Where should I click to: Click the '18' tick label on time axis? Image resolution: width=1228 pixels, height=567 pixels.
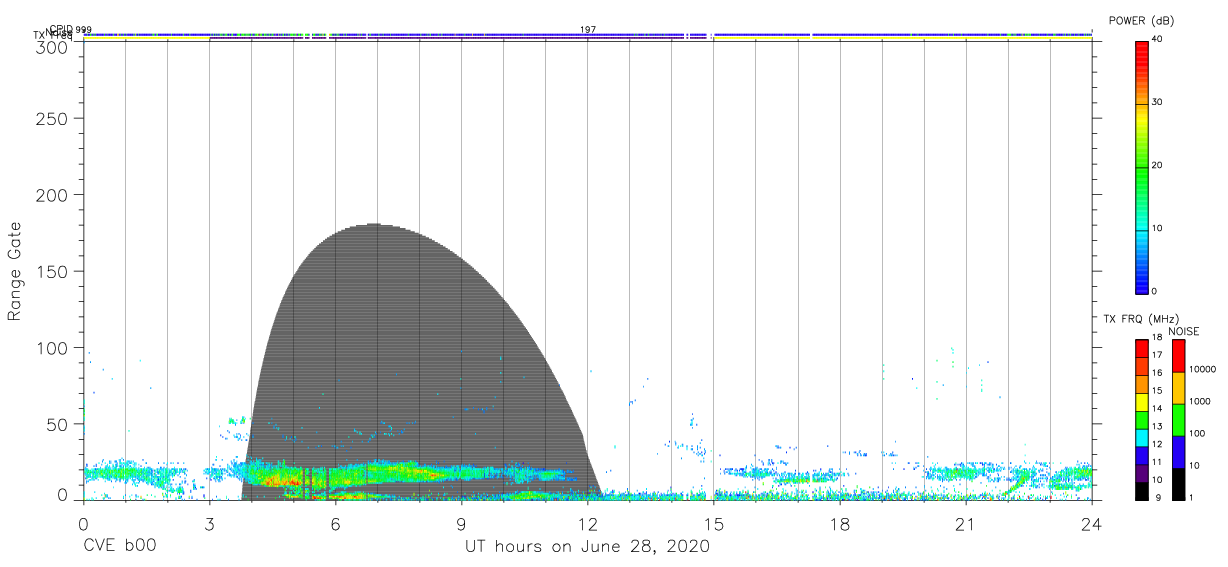[x=839, y=523]
